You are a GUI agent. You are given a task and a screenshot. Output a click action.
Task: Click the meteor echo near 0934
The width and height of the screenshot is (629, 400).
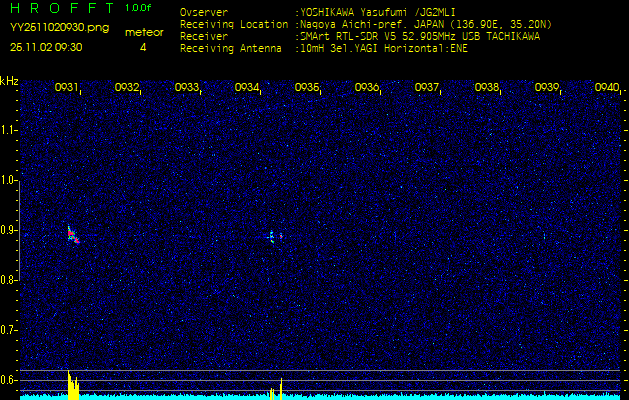[x=272, y=236]
